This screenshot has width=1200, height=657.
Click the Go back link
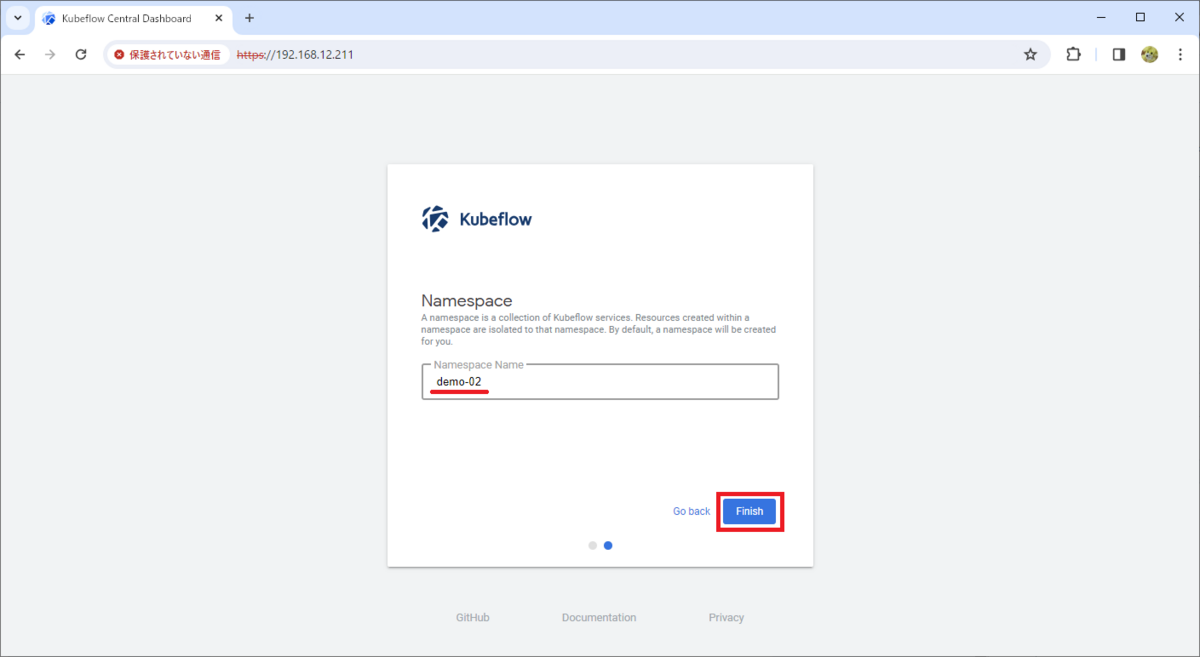(691, 511)
